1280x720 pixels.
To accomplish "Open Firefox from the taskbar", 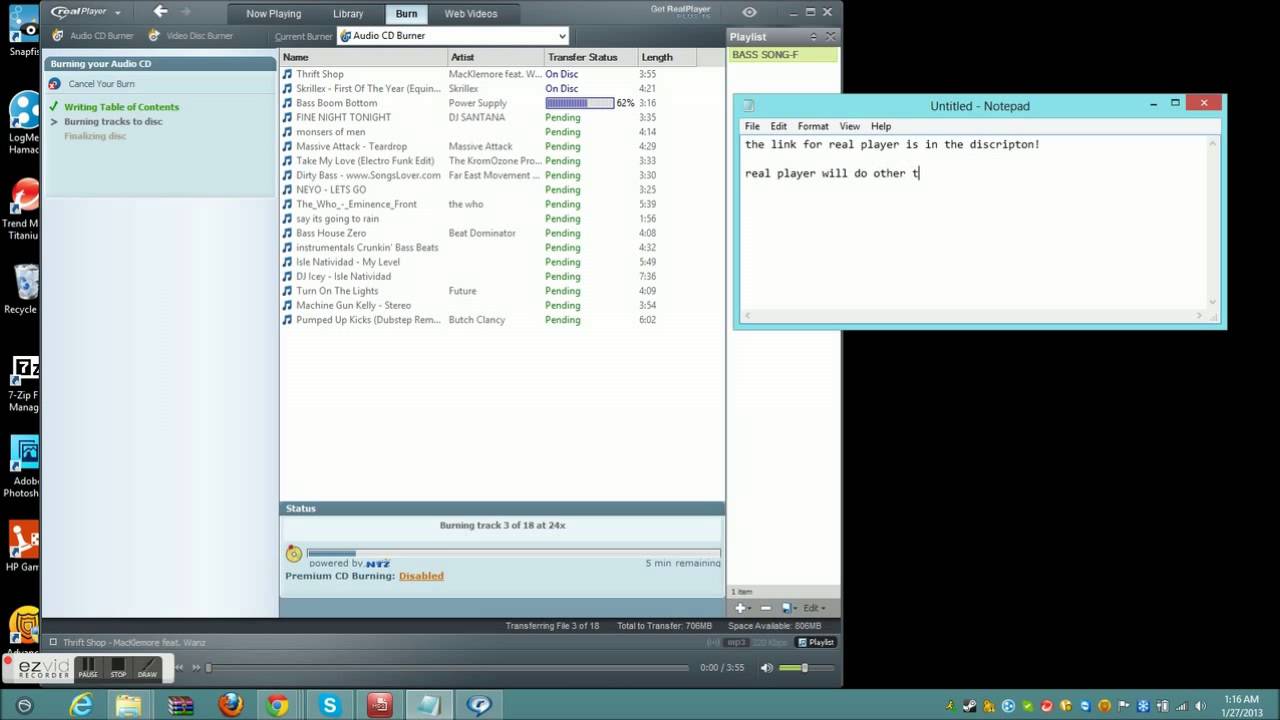I will (230, 705).
